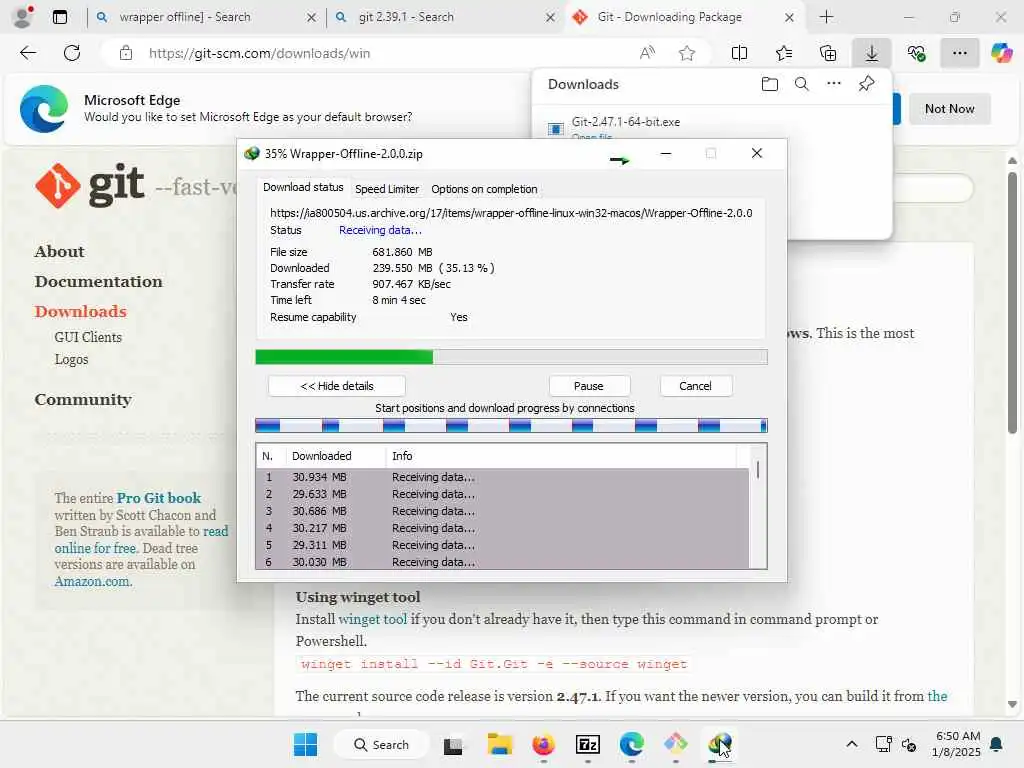Screen dimensions: 1024x768
Task: Click the Hide details button
Action: tap(337, 386)
